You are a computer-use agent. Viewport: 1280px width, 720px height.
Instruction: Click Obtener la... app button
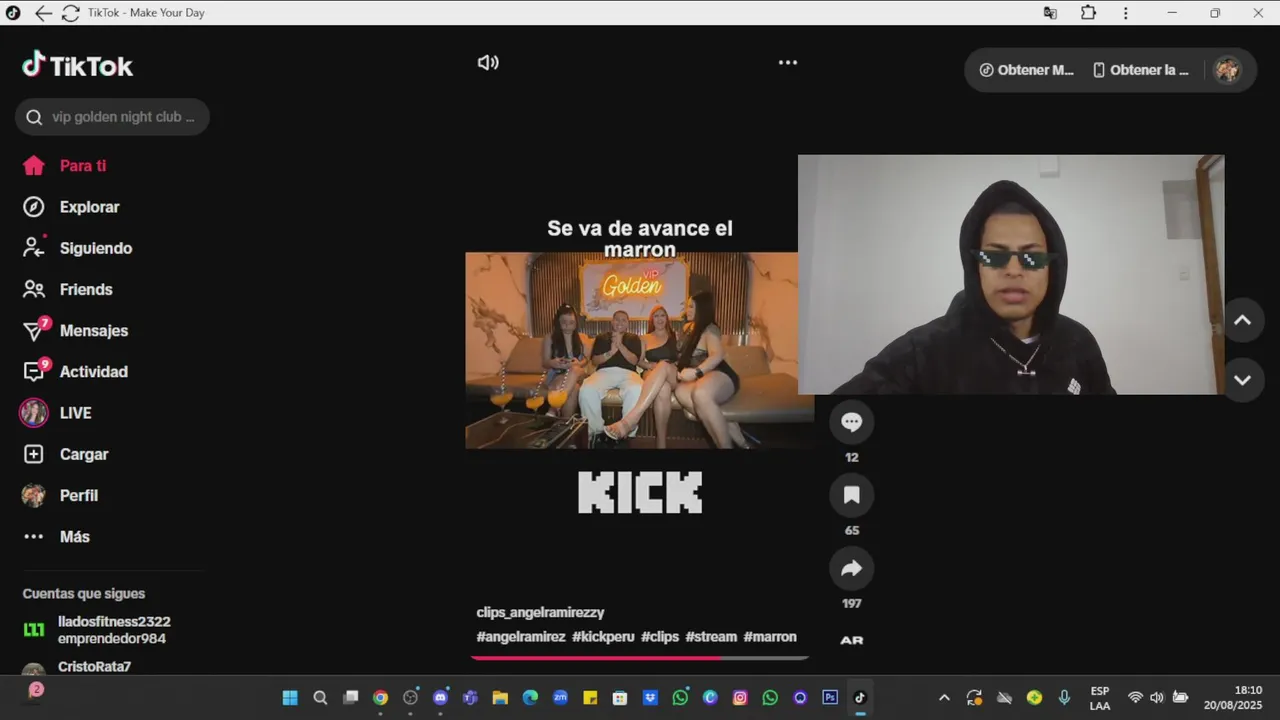[x=1141, y=70]
